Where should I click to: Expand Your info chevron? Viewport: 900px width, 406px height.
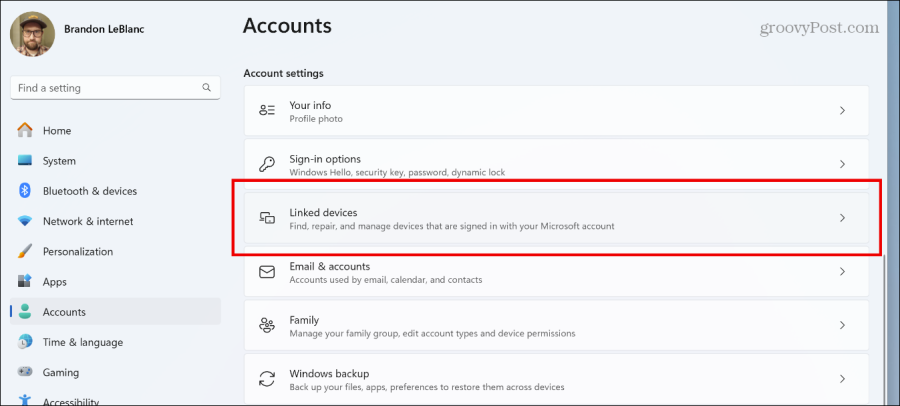(x=842, y=110)
